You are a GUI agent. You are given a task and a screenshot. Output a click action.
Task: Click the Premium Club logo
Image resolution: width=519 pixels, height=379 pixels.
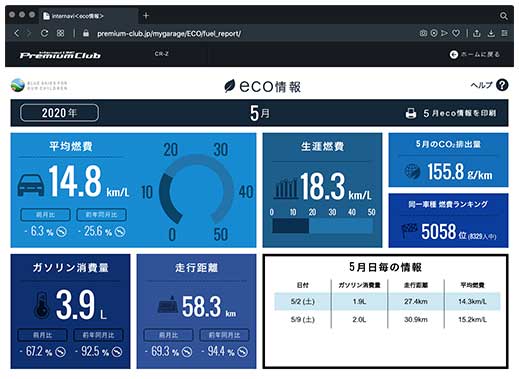tap(60, 55)
